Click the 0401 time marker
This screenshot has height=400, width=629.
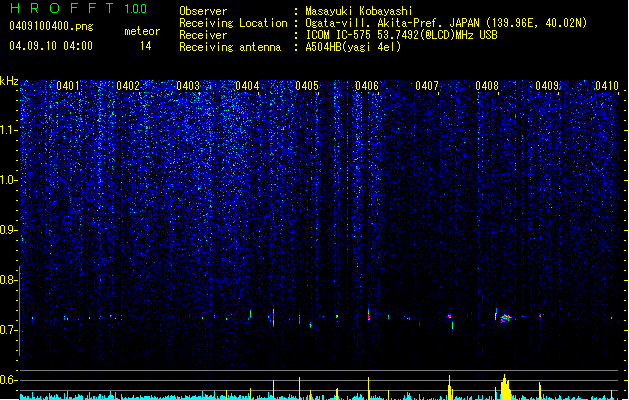pos(67,86)
